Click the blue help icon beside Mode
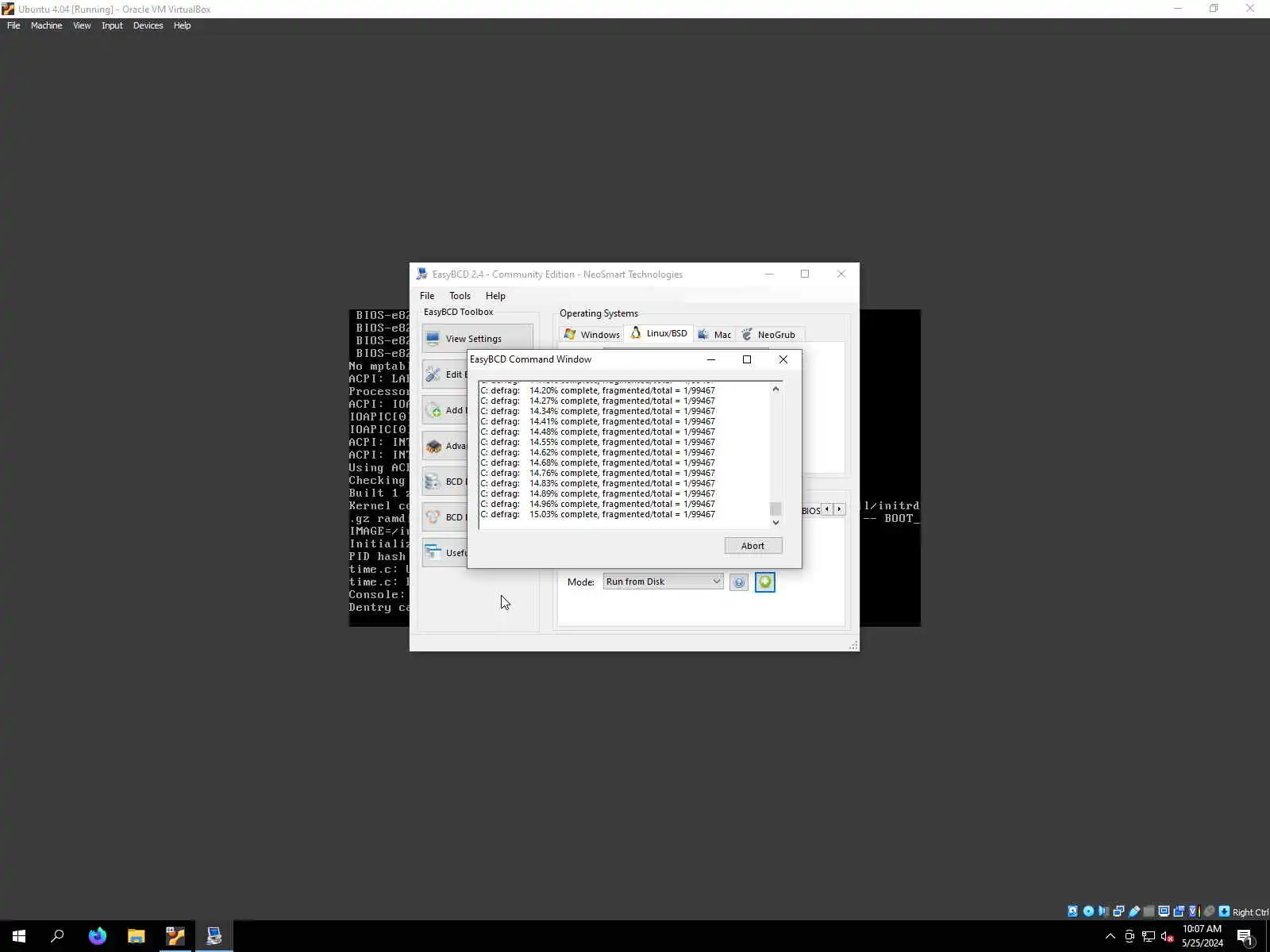 (739, 582)
